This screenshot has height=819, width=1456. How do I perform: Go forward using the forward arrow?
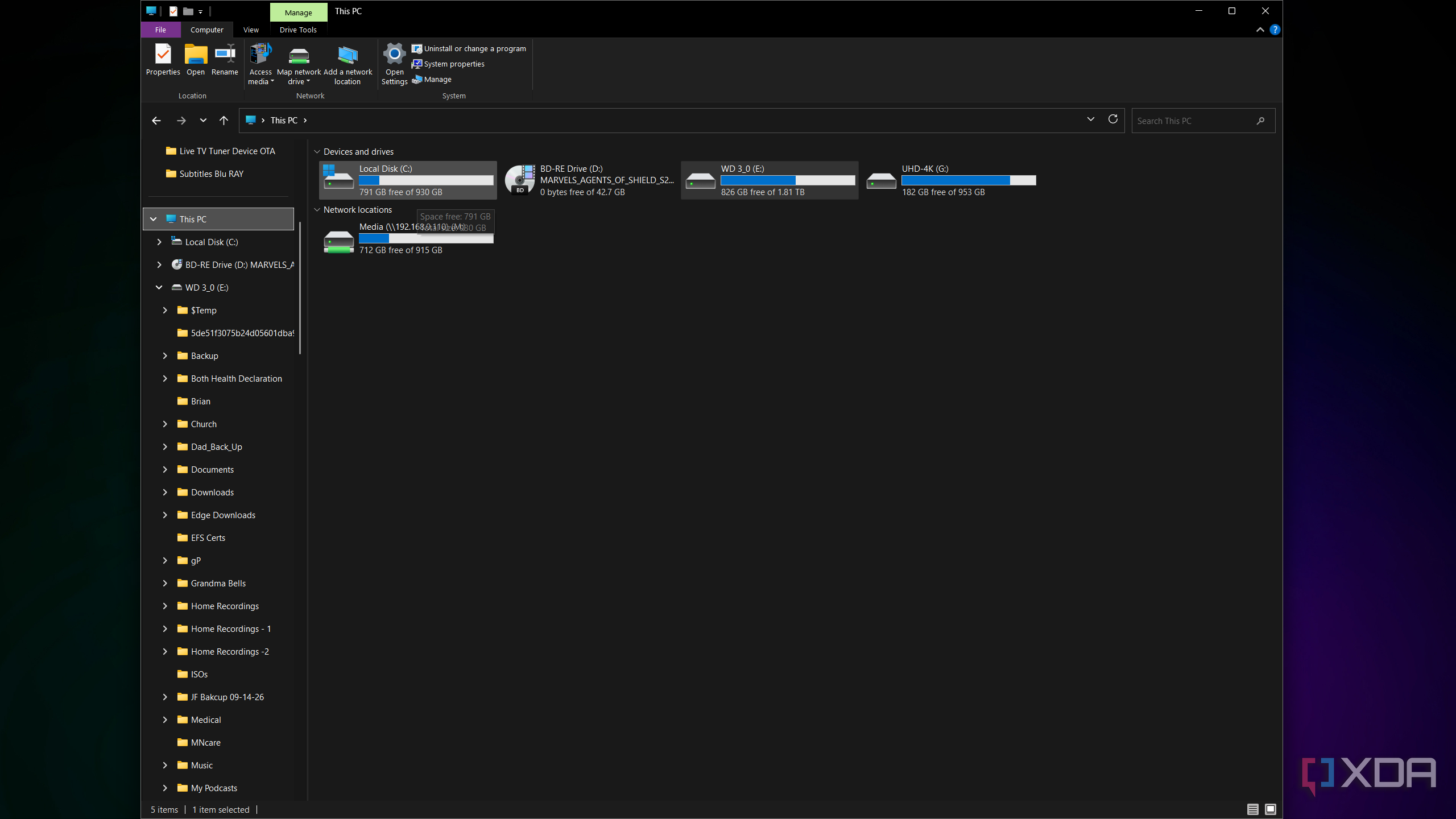[x=181, y=121]
